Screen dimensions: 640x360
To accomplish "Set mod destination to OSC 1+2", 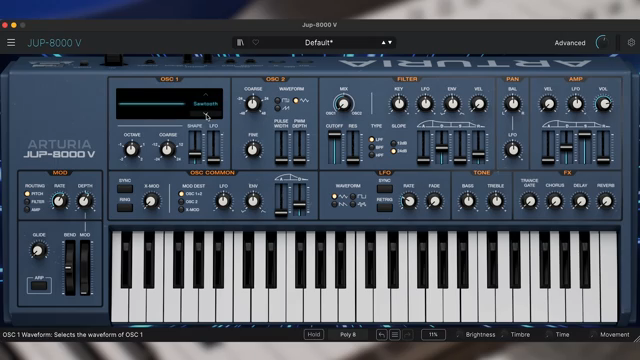I will click(181, 194).
